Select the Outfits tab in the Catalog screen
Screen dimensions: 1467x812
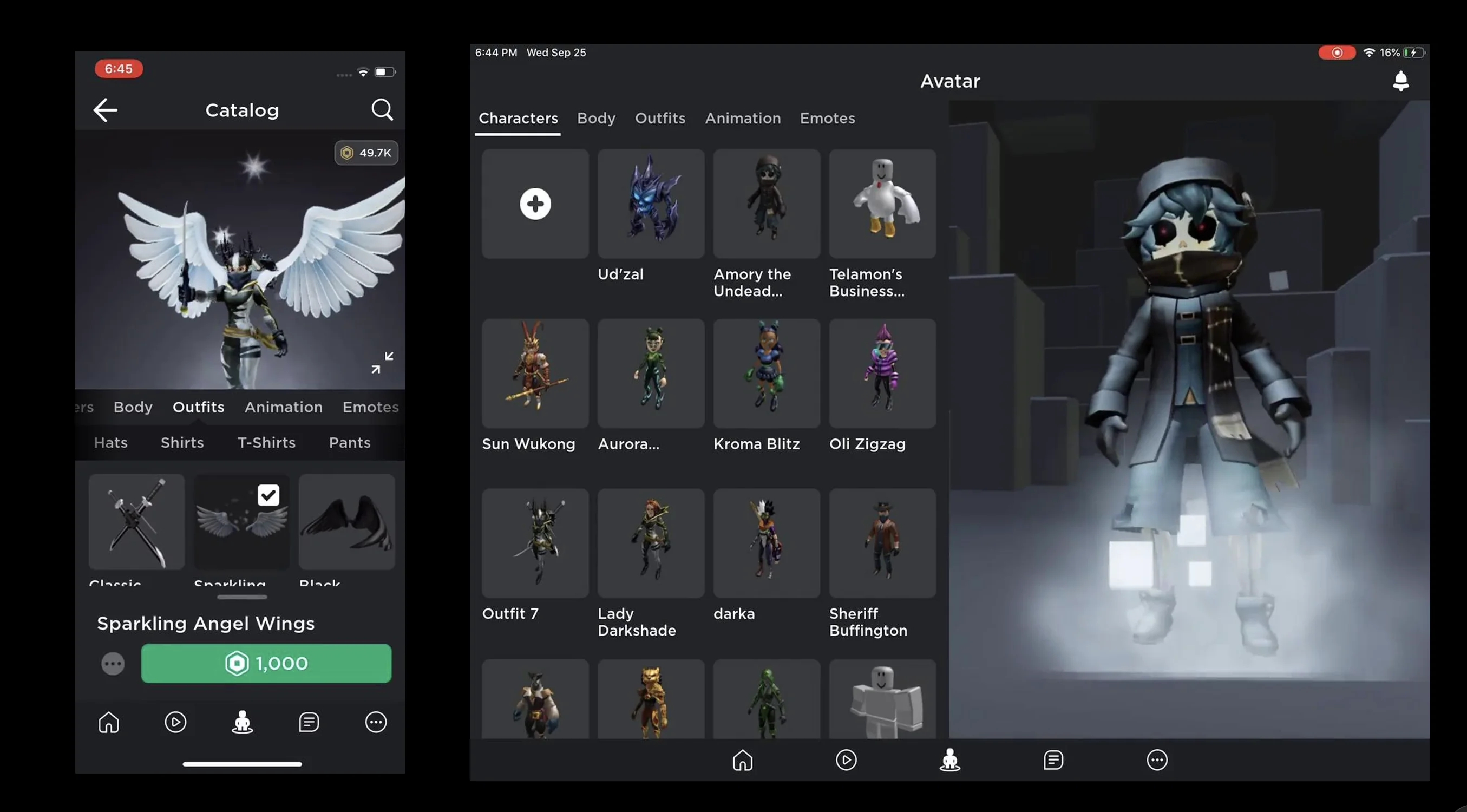pyautogui.click(x=198, y=407)
